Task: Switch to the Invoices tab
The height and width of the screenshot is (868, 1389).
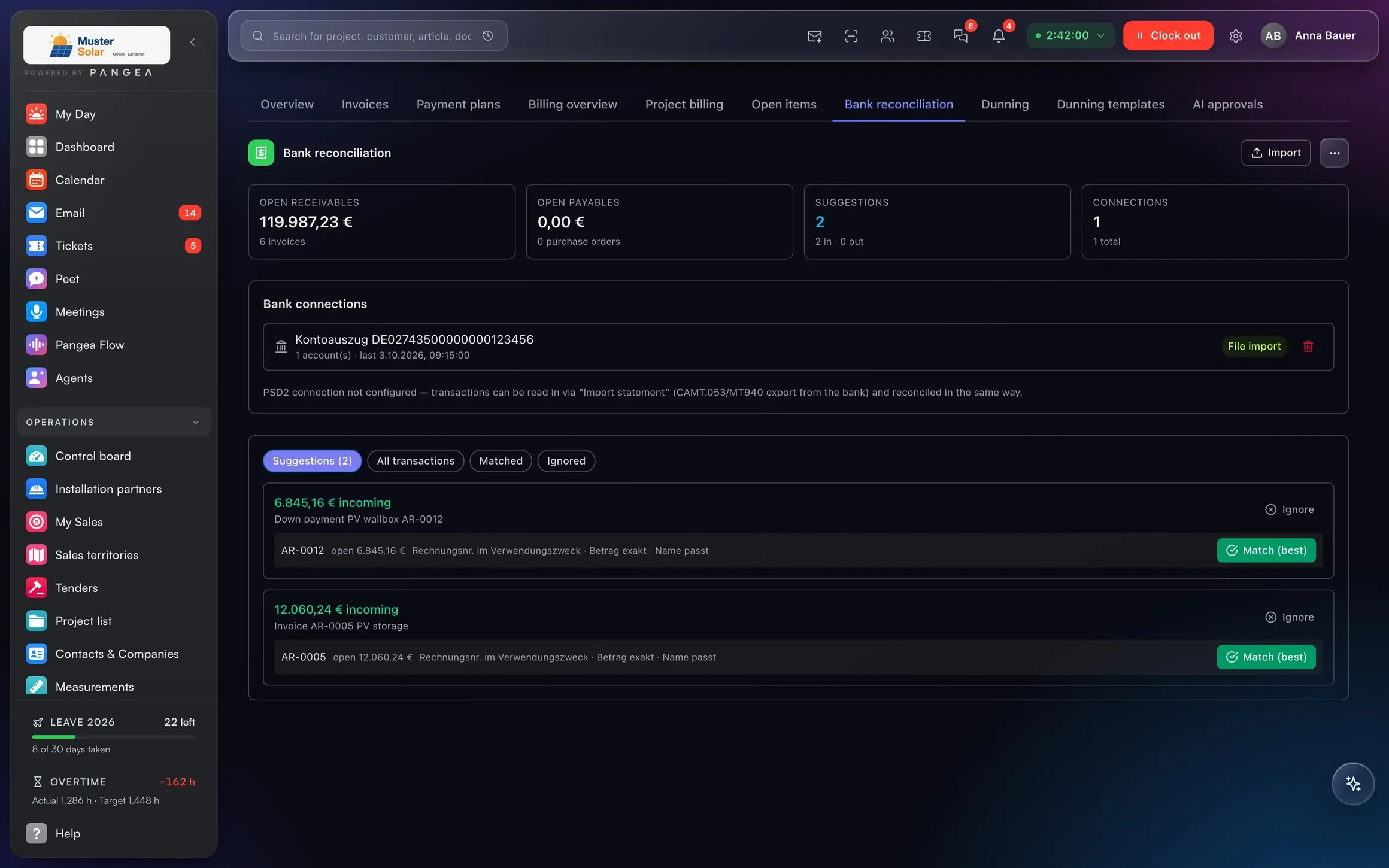Action: [x=365, y=104]
